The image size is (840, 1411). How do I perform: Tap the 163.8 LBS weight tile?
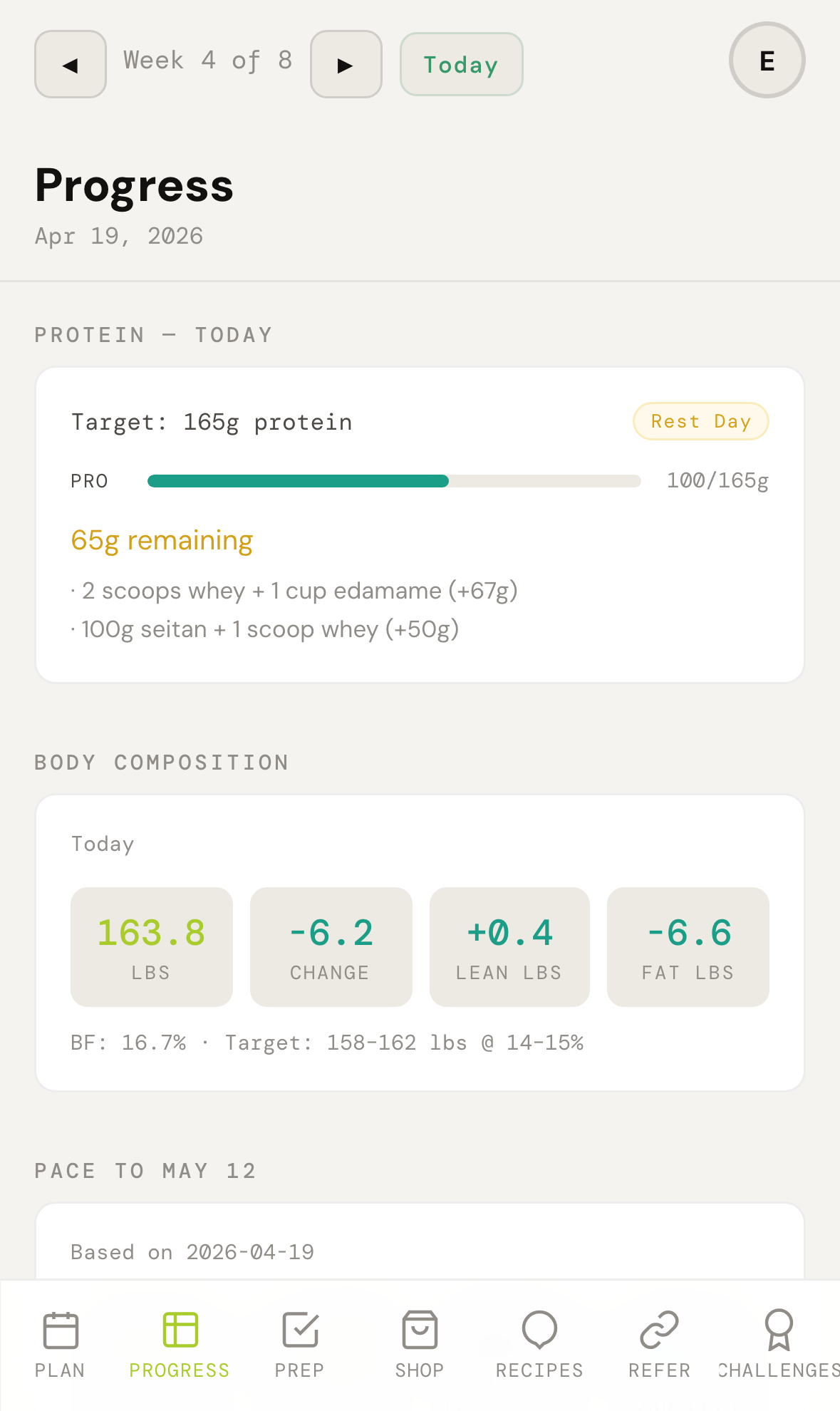click(151, 946)
